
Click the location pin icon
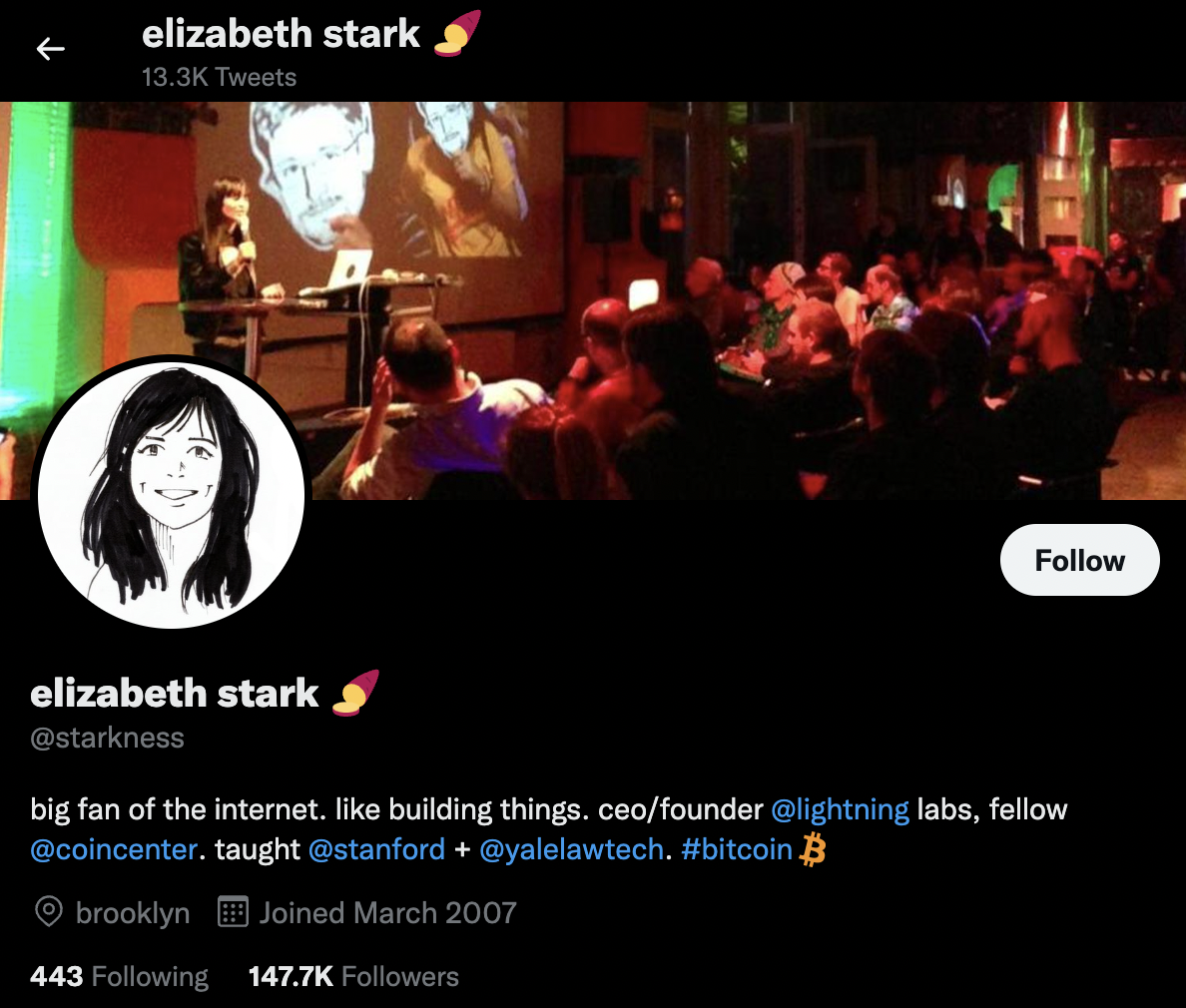(x=49, y=912)
